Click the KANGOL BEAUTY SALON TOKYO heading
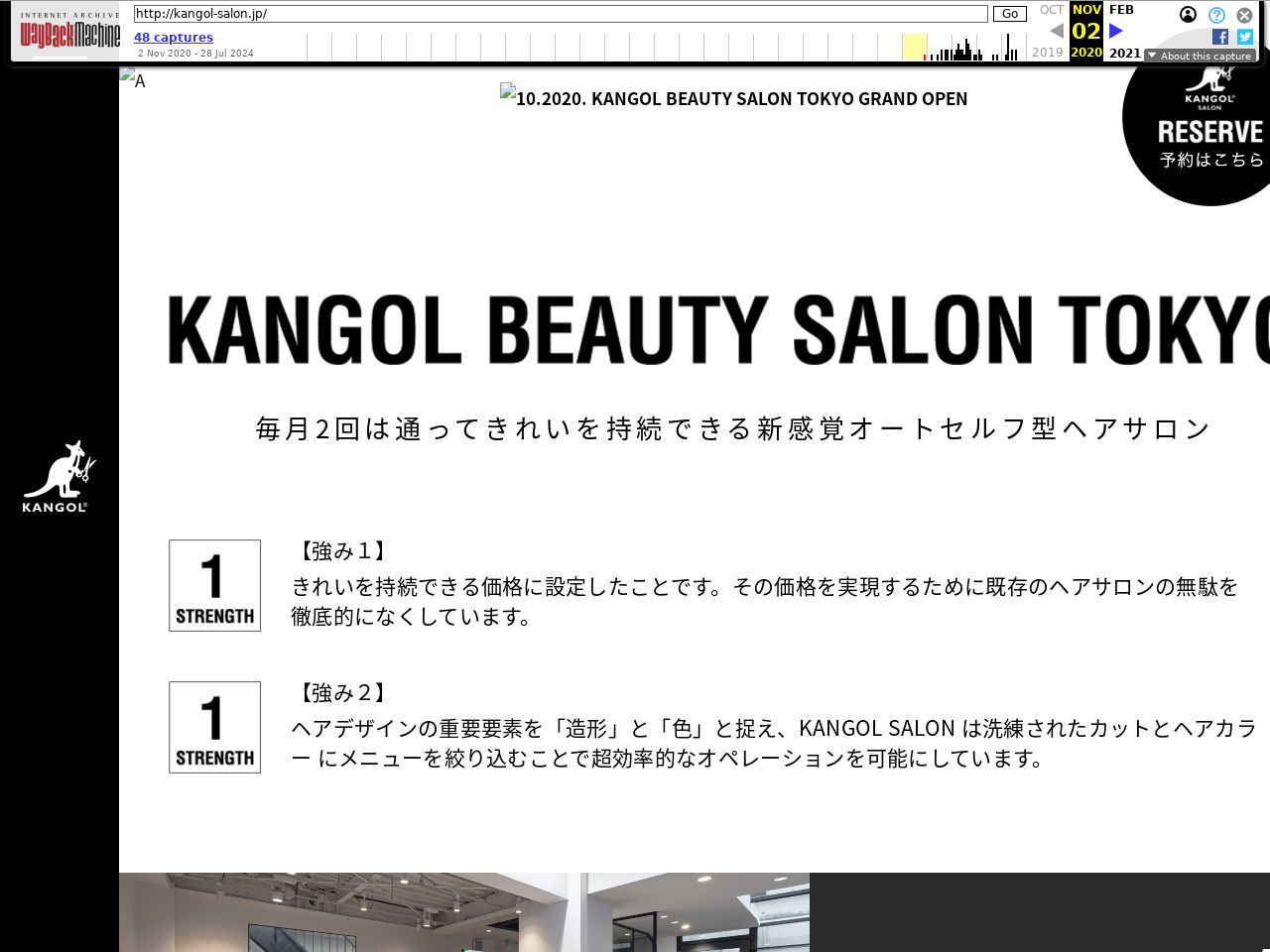 (718, 329)
